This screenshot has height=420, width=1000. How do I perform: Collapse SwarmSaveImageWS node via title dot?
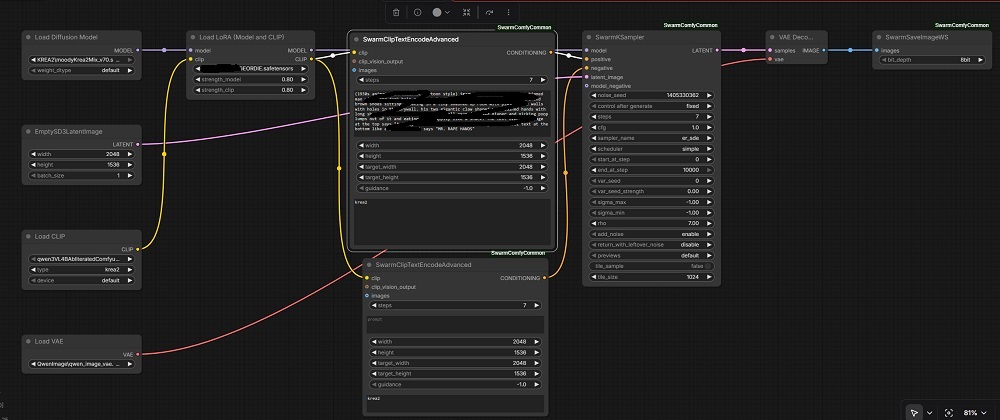(x=878, y=38)
